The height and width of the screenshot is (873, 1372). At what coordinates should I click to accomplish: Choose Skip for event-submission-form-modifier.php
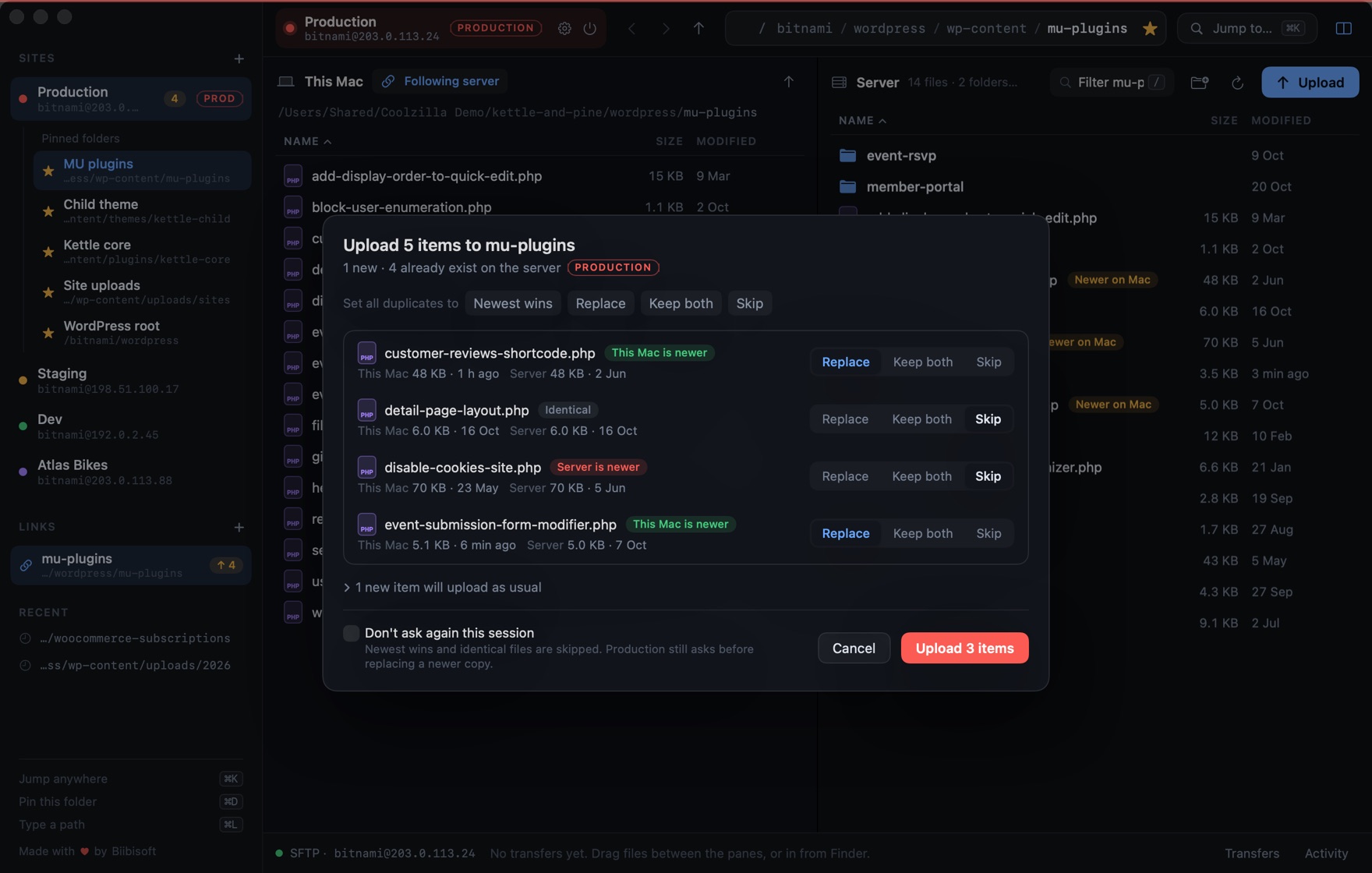pos(988,533)
